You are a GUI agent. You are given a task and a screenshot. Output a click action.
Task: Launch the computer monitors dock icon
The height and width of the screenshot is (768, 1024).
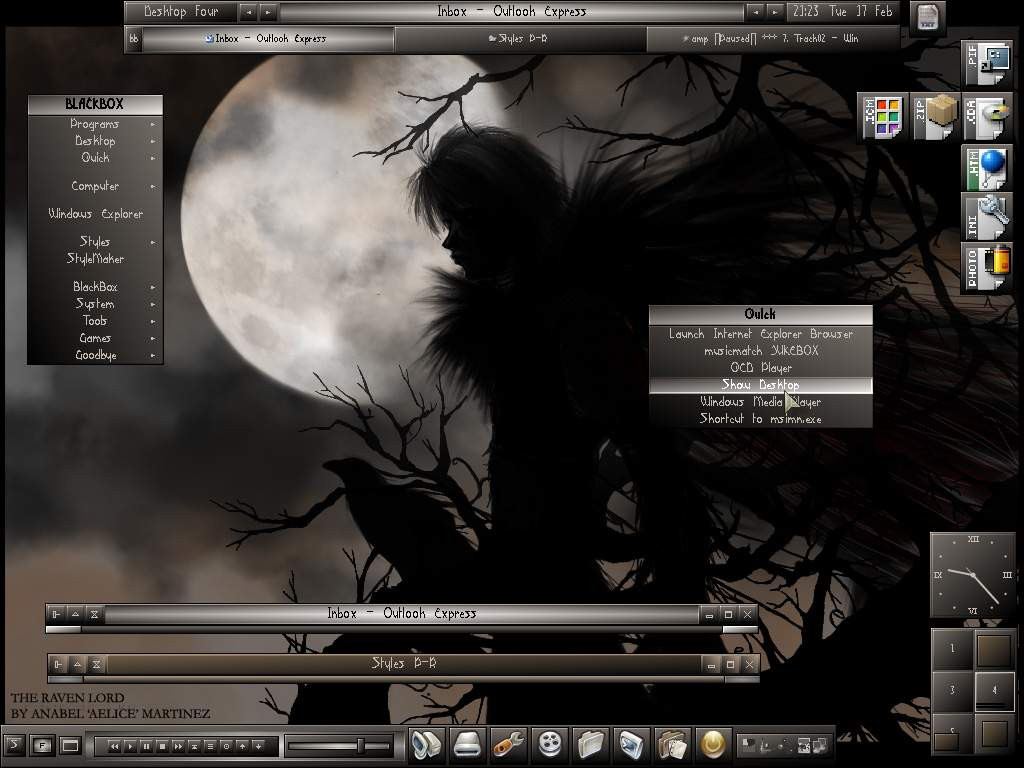(x=427, y=744)
